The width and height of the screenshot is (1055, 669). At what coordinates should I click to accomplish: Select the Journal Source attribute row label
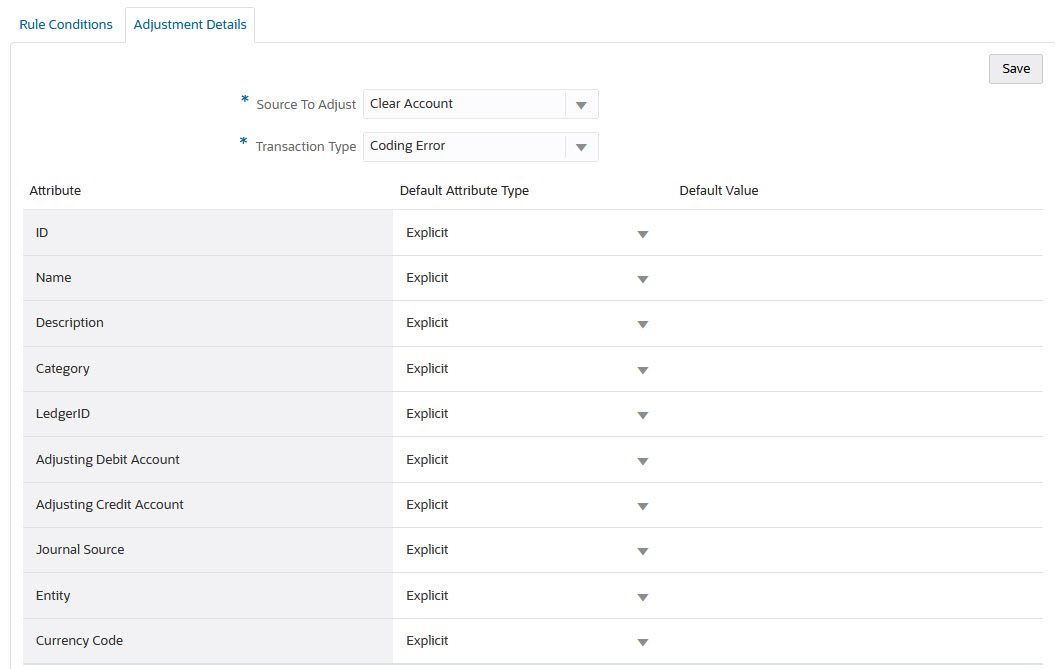tap(80, 550)
